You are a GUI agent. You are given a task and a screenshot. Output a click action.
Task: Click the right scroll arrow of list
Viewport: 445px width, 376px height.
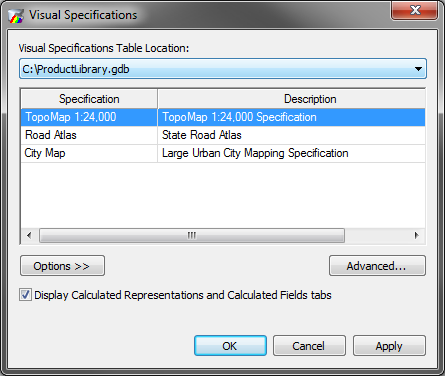click(417, 235)
